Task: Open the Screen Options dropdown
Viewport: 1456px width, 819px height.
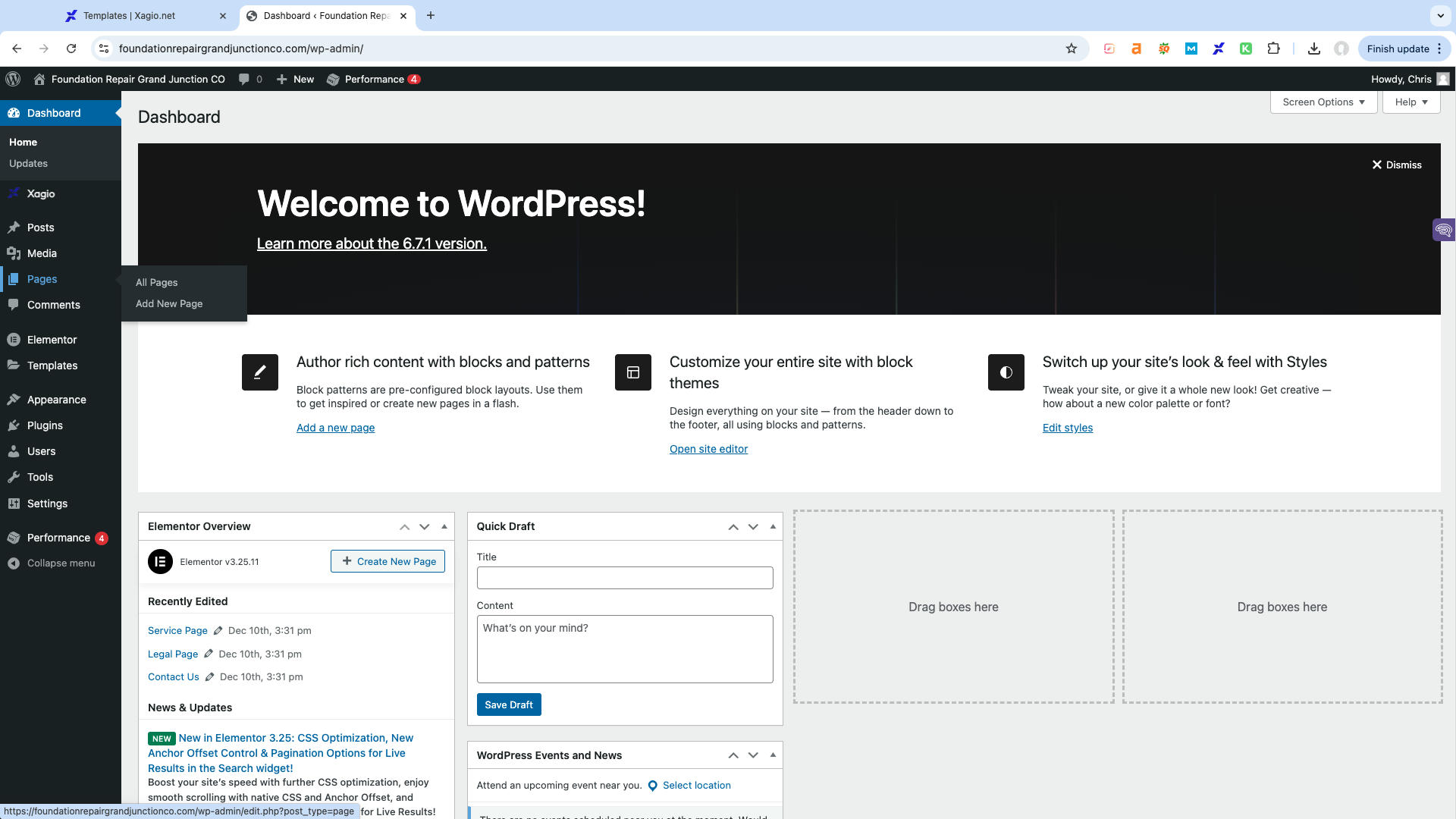Action: pyautogui.click(x=1323, y=102)
